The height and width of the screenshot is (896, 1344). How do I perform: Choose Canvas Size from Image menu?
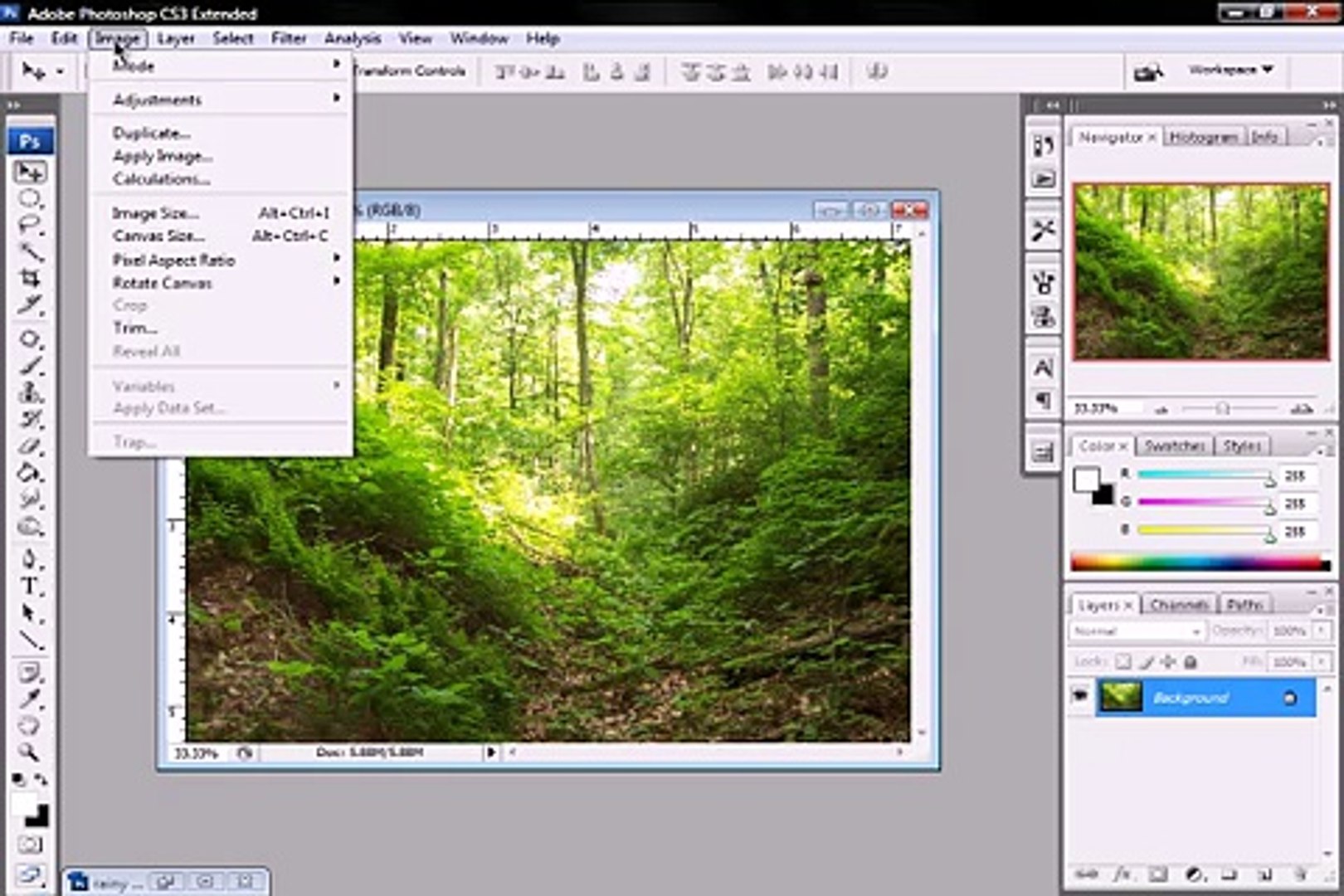click(x=222, y=236)
